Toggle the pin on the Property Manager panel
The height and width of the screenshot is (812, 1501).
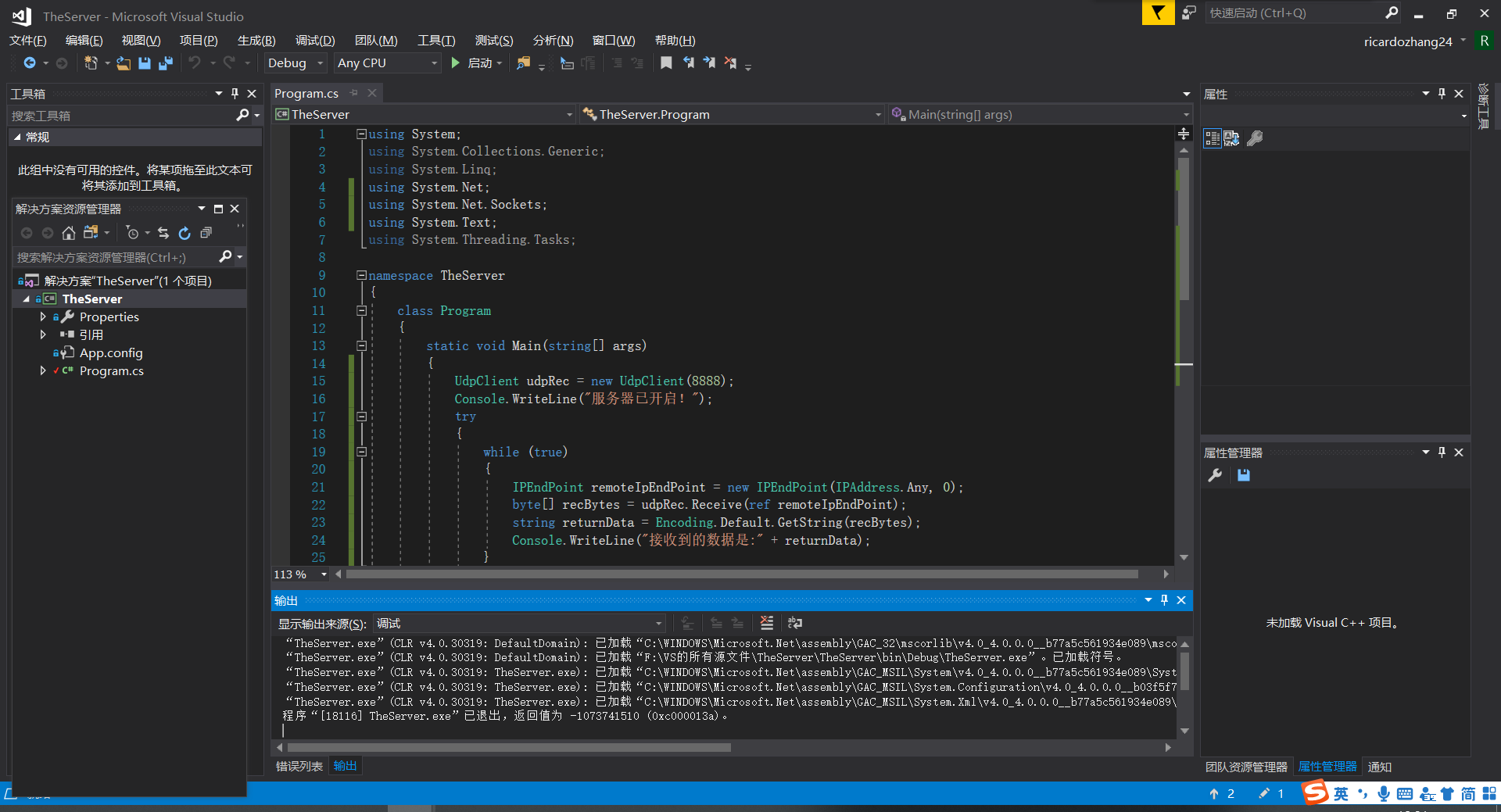[x=1442, y=453]
